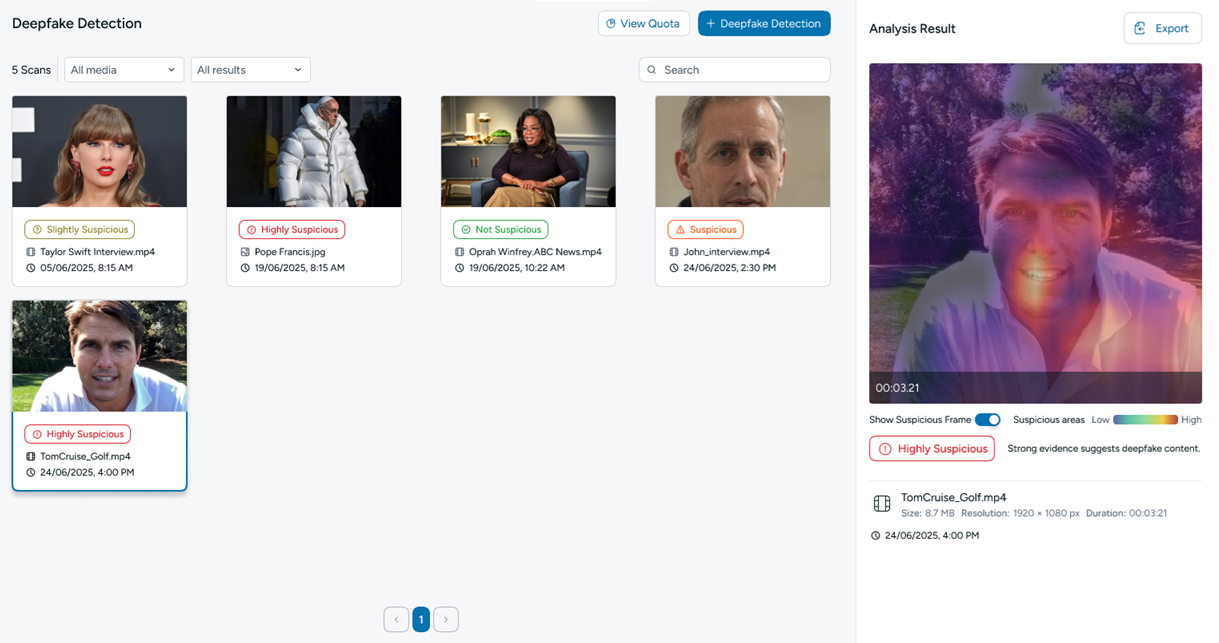This screenshot has width=1219, height=643.
Task: Open the Oprah Winfrey ABC News thumbnail
Action: coord(528,151)
